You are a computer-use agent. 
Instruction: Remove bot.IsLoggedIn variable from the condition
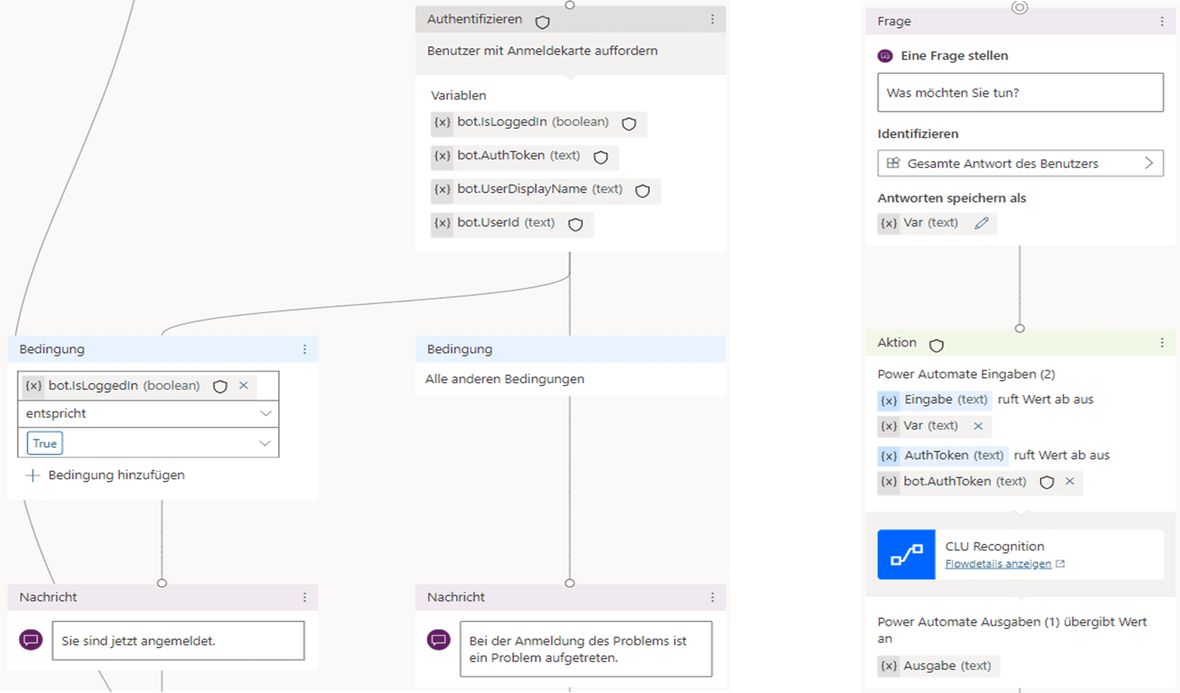coord(243,385)
